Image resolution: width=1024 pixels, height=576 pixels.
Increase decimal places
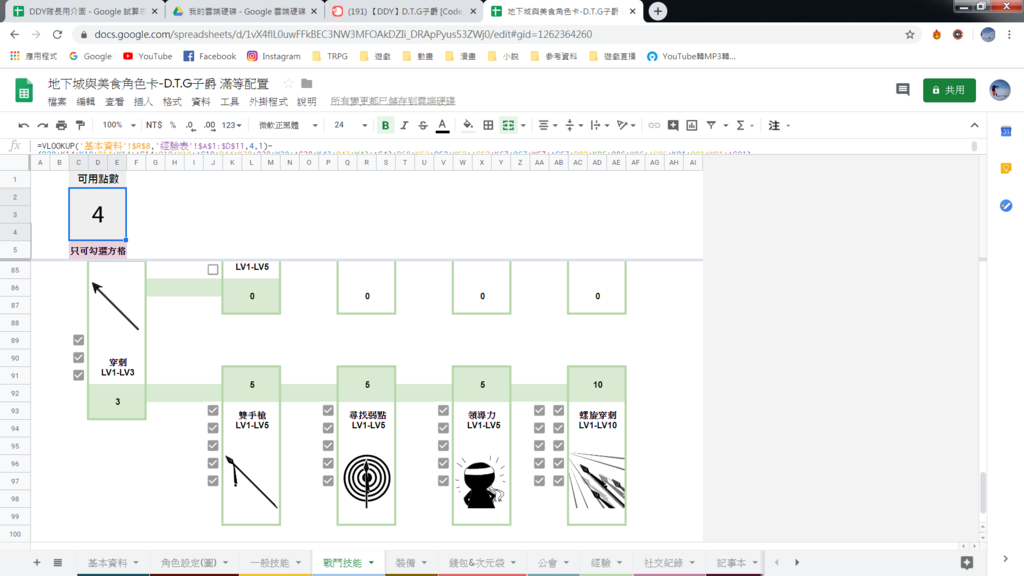(210, 125)
